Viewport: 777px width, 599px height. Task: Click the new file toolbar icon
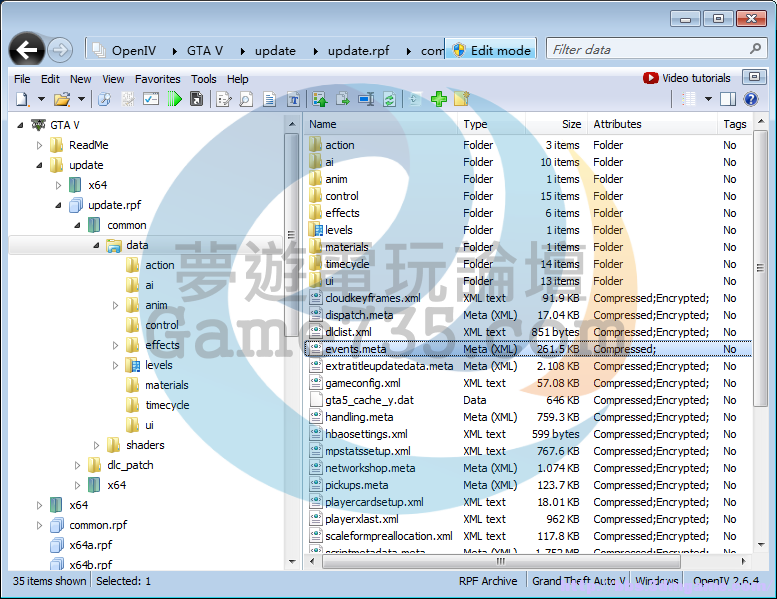click(22, 99)
